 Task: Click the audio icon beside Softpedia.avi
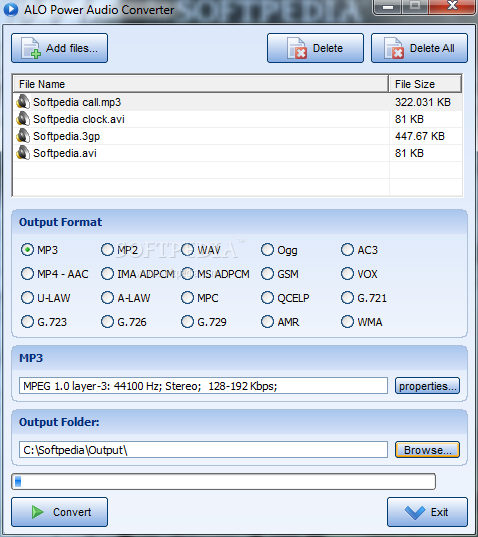pyautogui.click(x=23, y=153)
